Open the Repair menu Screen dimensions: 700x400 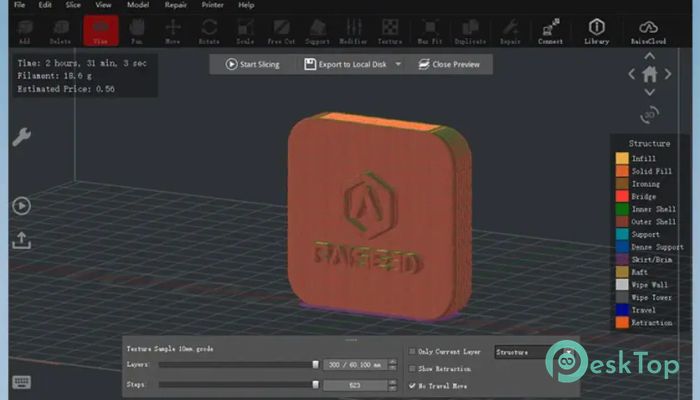tap(175, 5)
